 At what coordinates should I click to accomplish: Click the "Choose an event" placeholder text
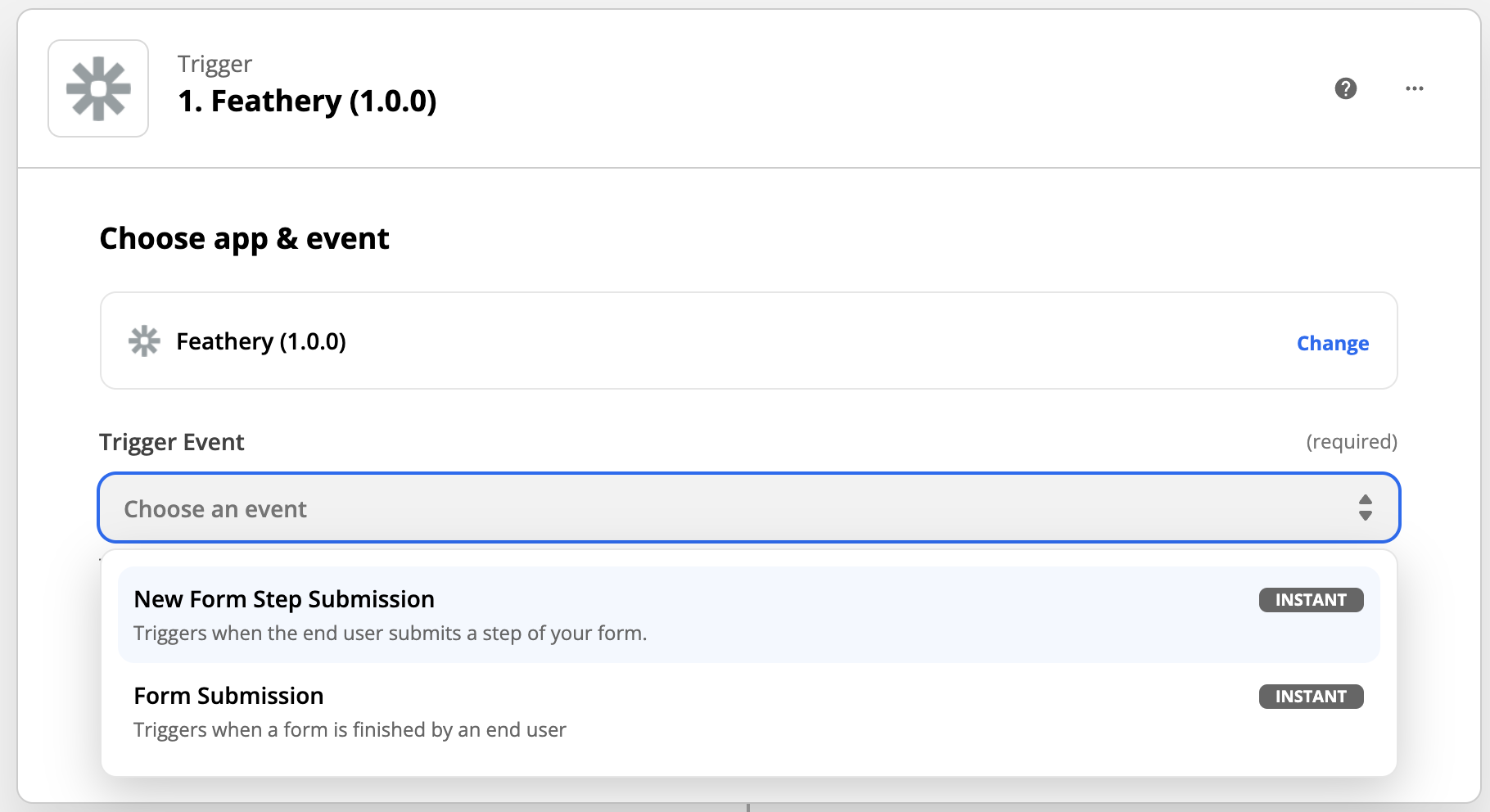[x=215, y=509]
